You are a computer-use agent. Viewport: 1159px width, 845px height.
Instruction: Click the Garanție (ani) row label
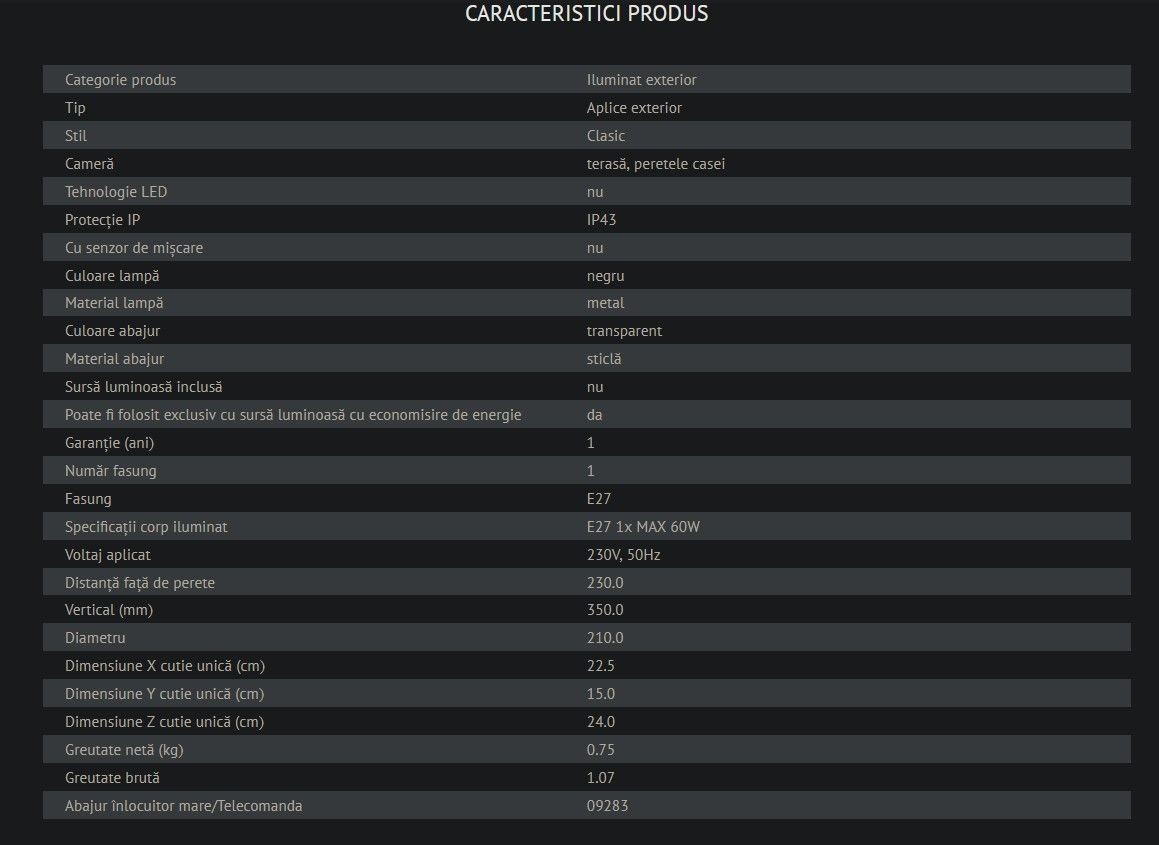point(109,443)
